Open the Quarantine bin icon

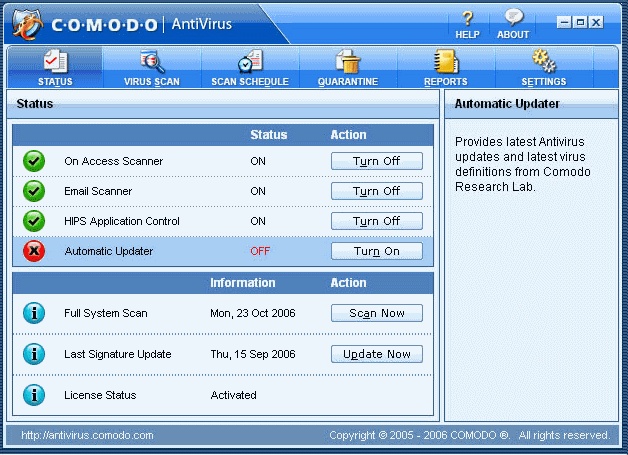click(348, 61)
